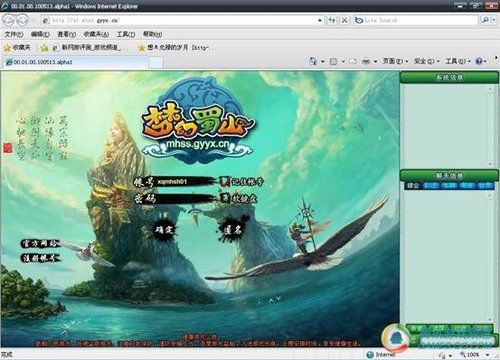Click the page icon in address bar
The height and width of the screenshot is (360, 500).
46,21
